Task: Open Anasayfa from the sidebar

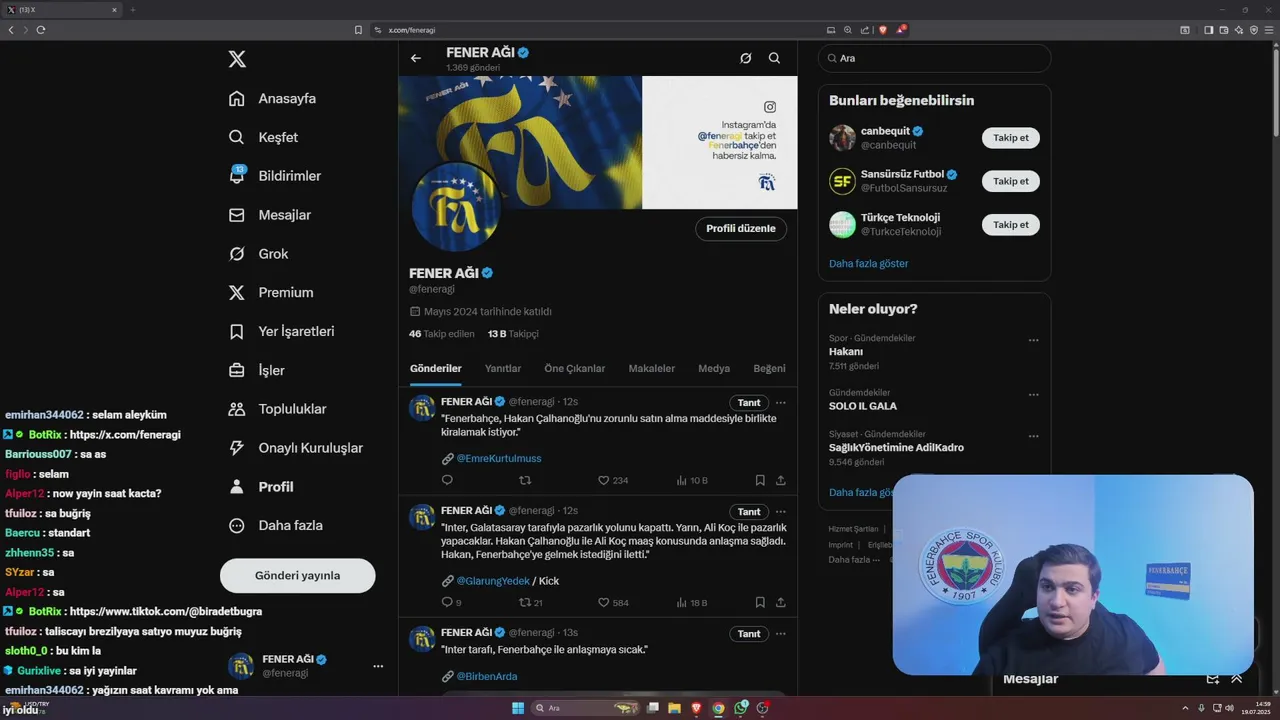Action: tap(272, 98)
